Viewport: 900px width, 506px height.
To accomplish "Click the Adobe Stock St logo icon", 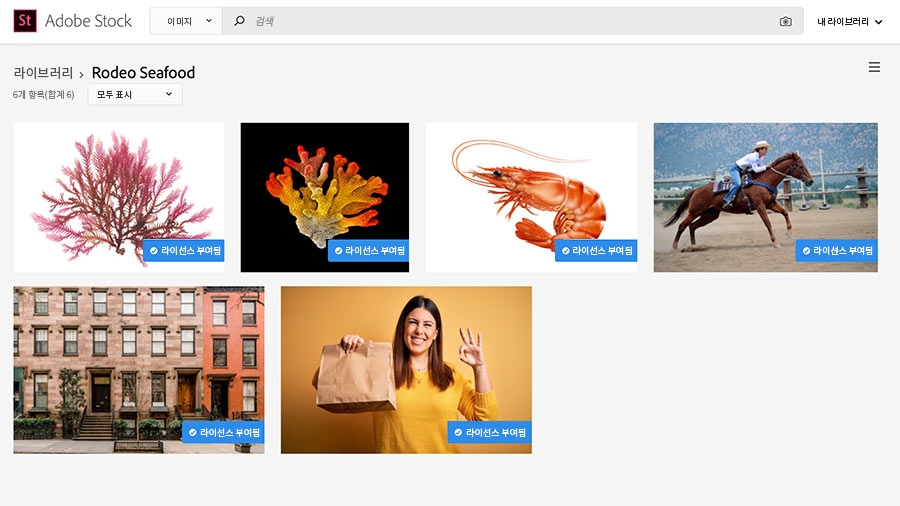I will (x=25, y=21).
